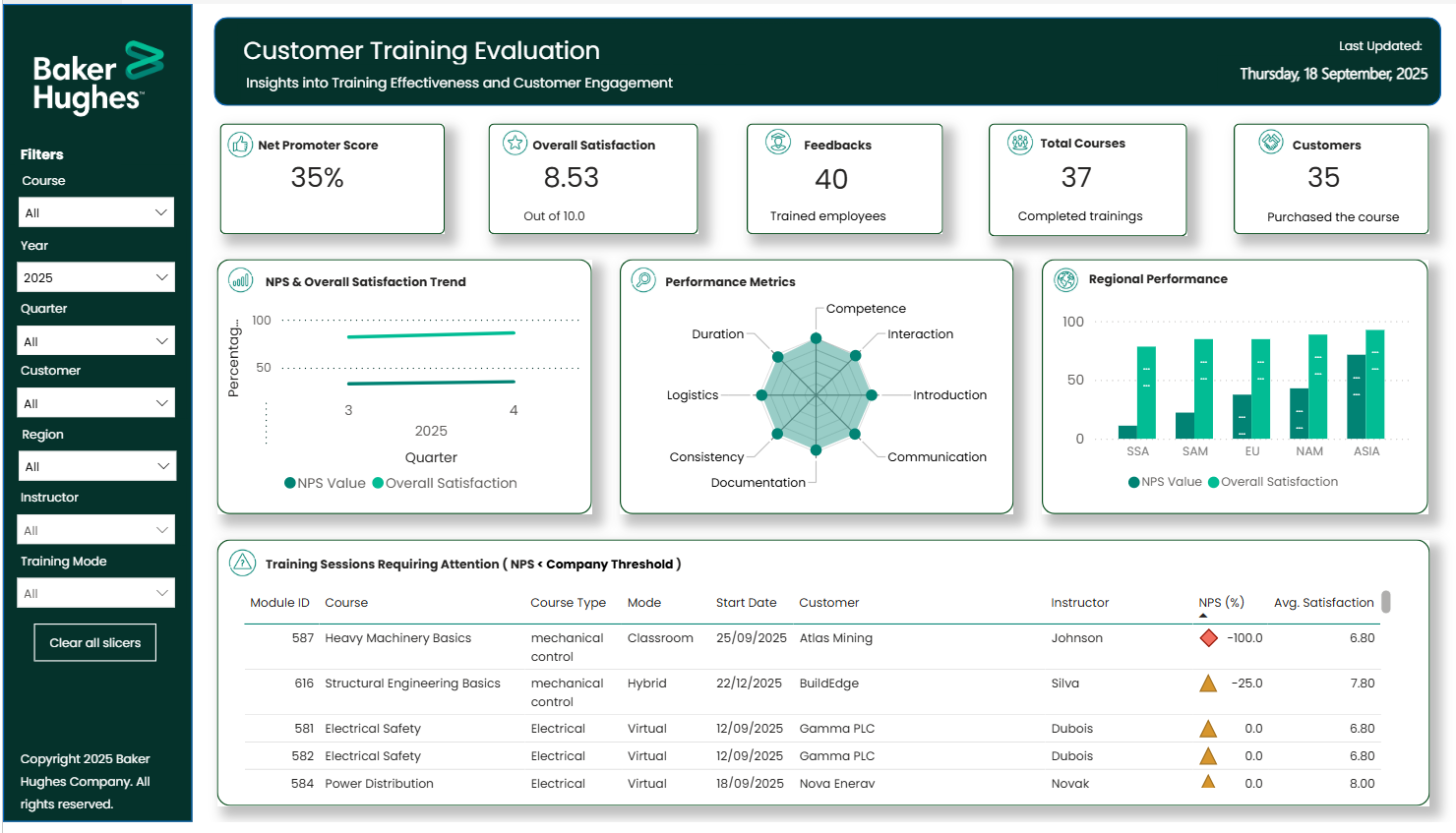
Task: Click the "Power Distribution" course cell
Action: click(x=379, y=784)
